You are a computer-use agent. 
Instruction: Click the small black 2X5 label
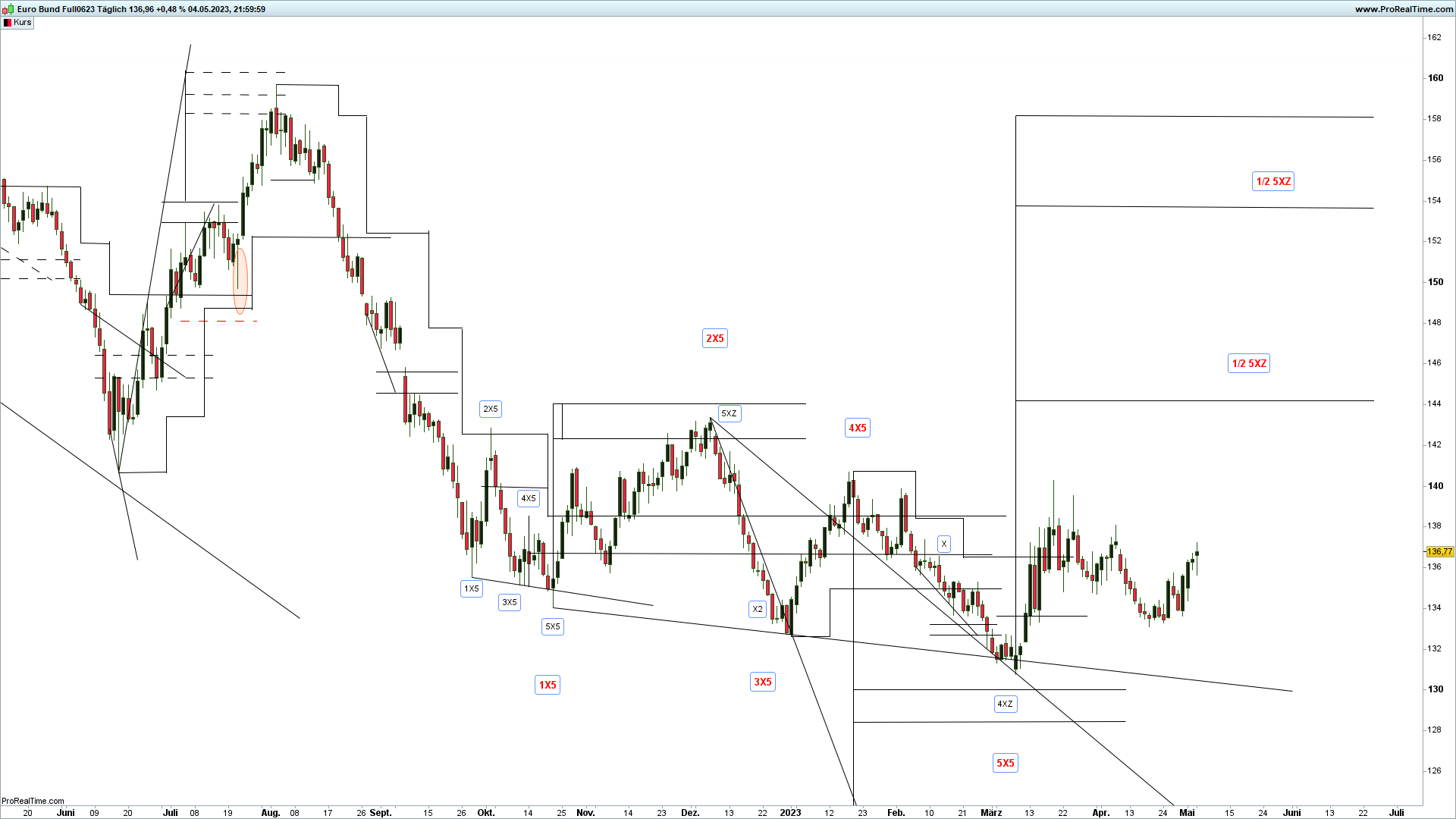click(x=491, y=409)
